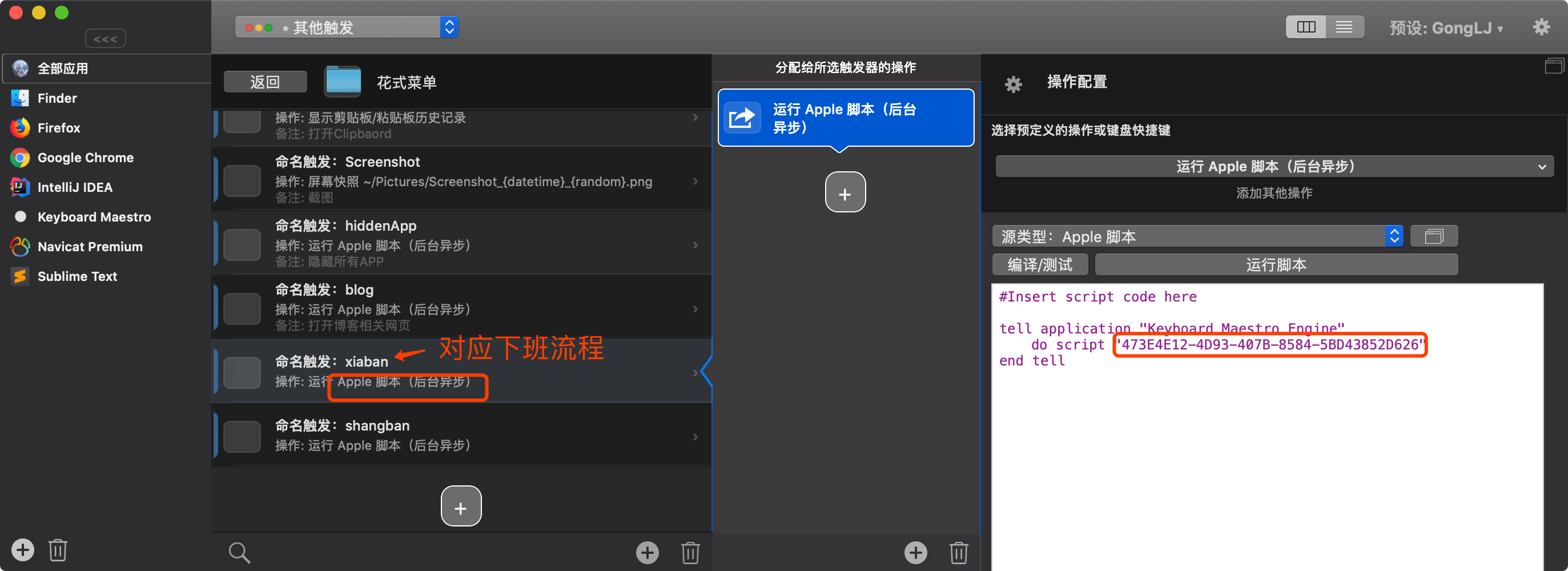
Task: Delete assigned action with trash icon
Action: tap(958, 552)
